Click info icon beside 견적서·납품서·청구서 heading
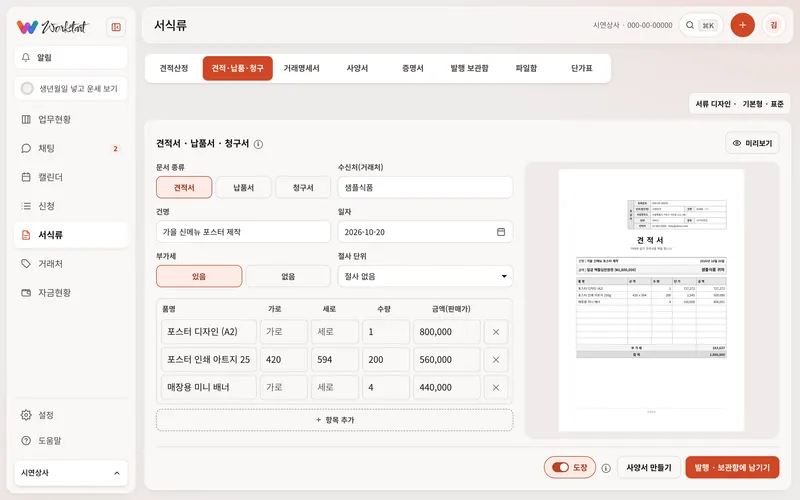Screen dimensions: 800x500 click(259, 144)
